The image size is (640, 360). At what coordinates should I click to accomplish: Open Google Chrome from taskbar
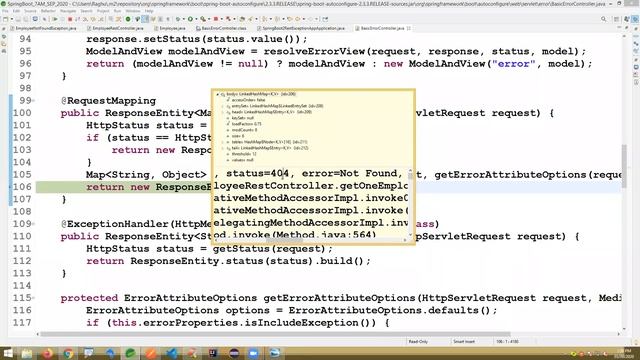click(x=68, y=353)
